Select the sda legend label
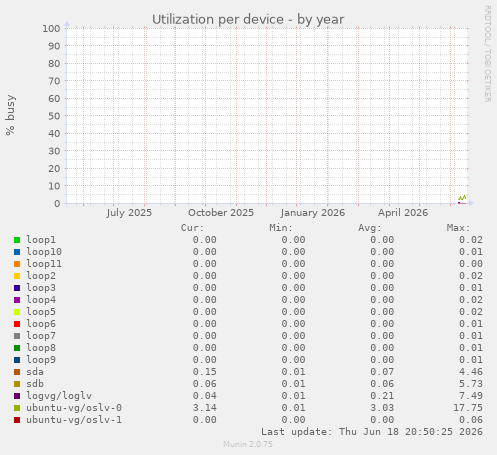The width and height of the screenshot is (497, 455). tap(35, 372)
